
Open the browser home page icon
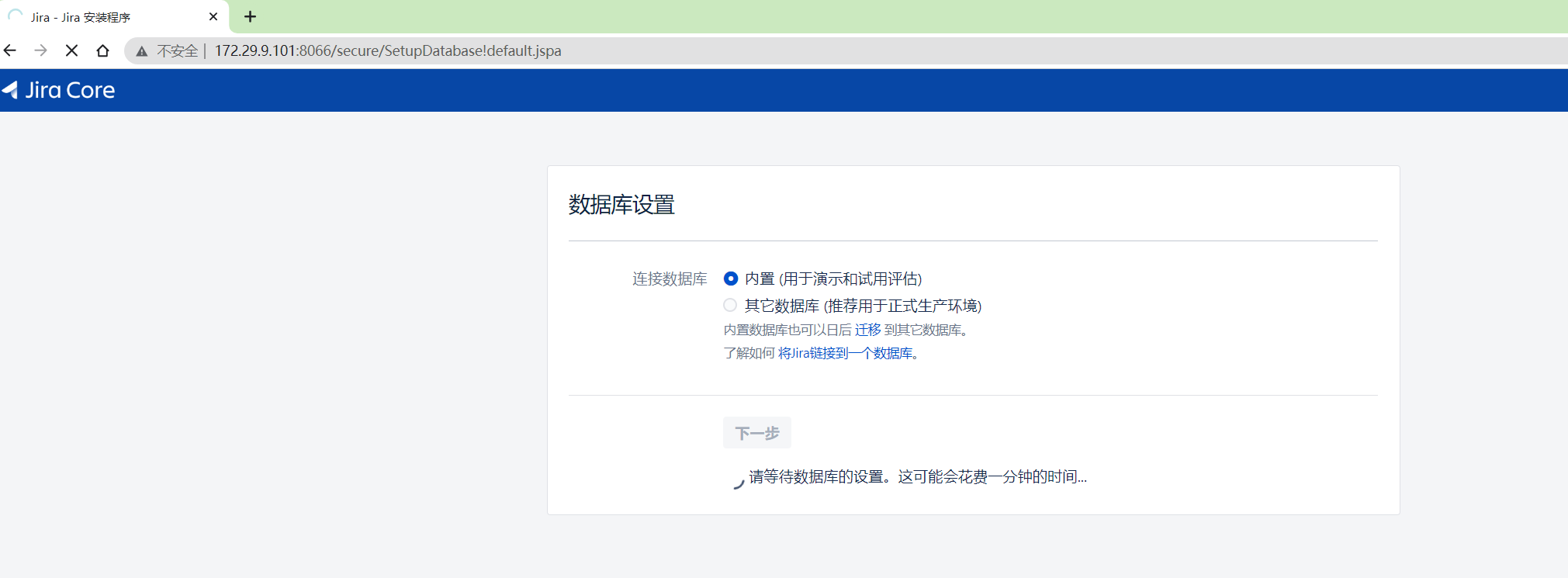(x=102, y=50)
